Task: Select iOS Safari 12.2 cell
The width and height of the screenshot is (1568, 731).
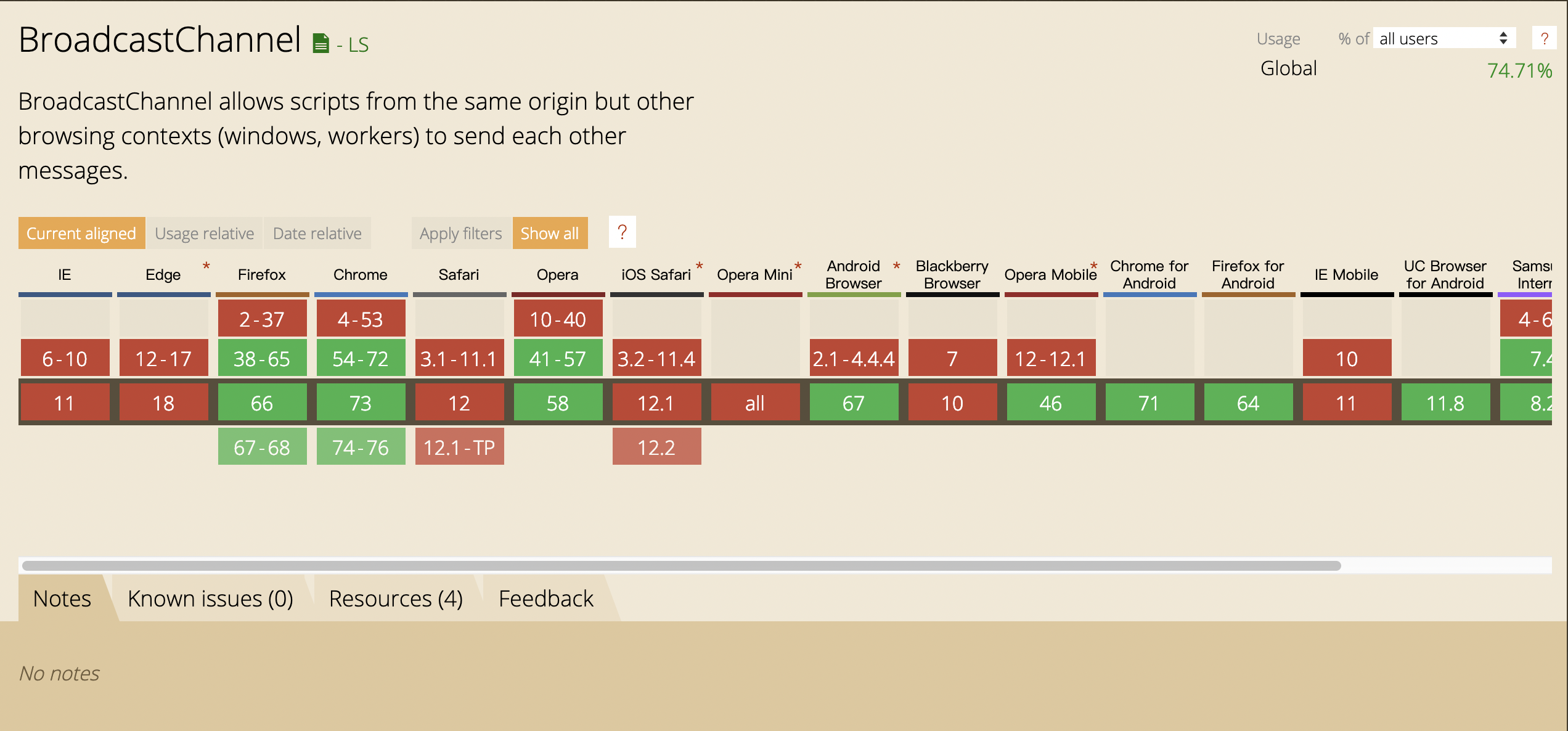Action: (x=657, y=446)
